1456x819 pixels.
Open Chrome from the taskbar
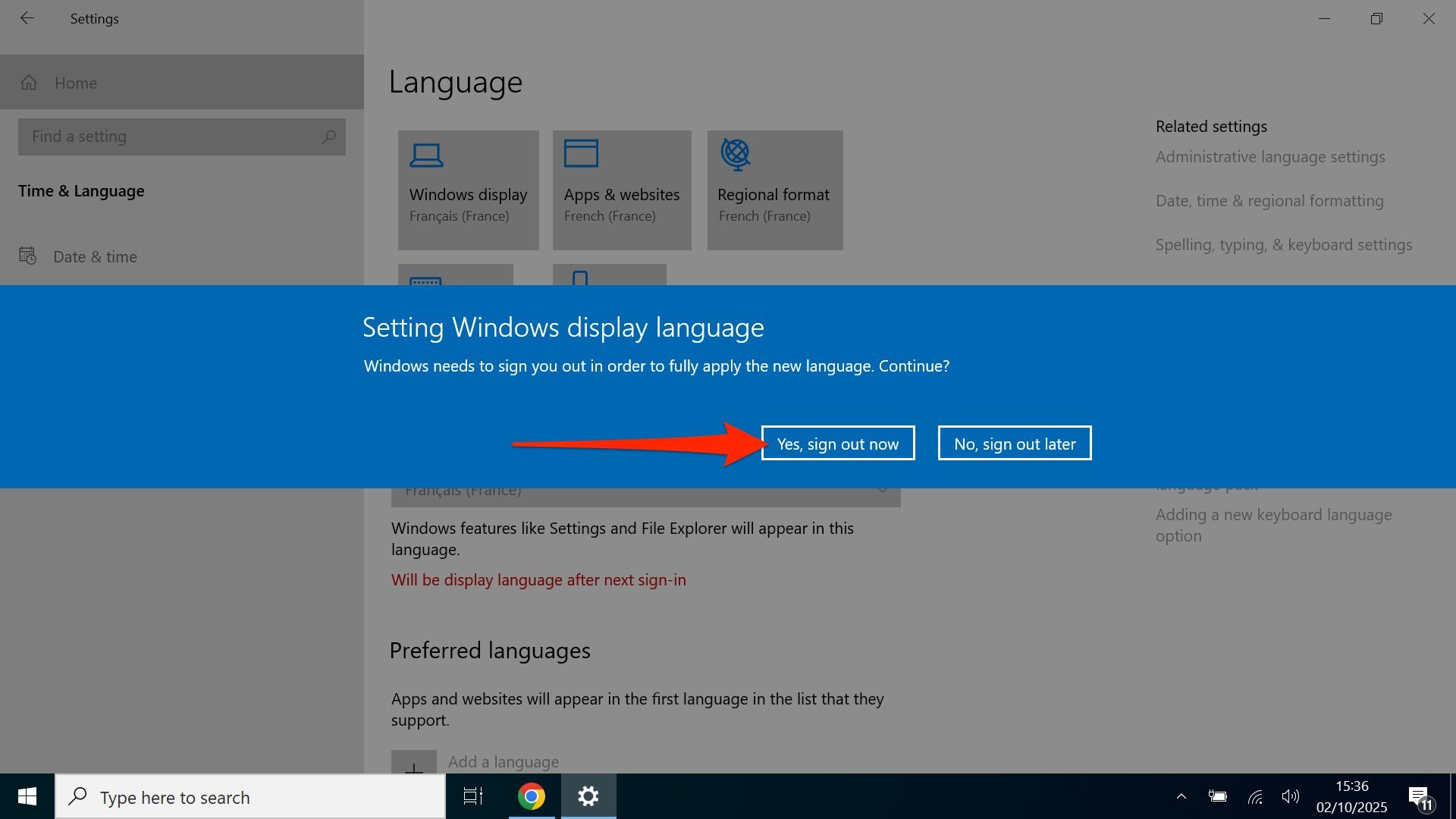click(x=531, y=796)
